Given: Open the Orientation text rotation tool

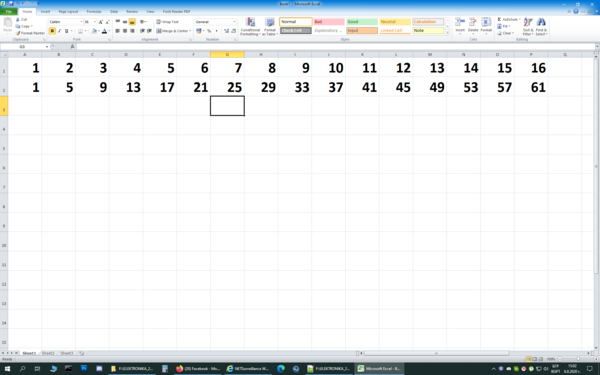Looking at the screenshot, I should point(143,22).
